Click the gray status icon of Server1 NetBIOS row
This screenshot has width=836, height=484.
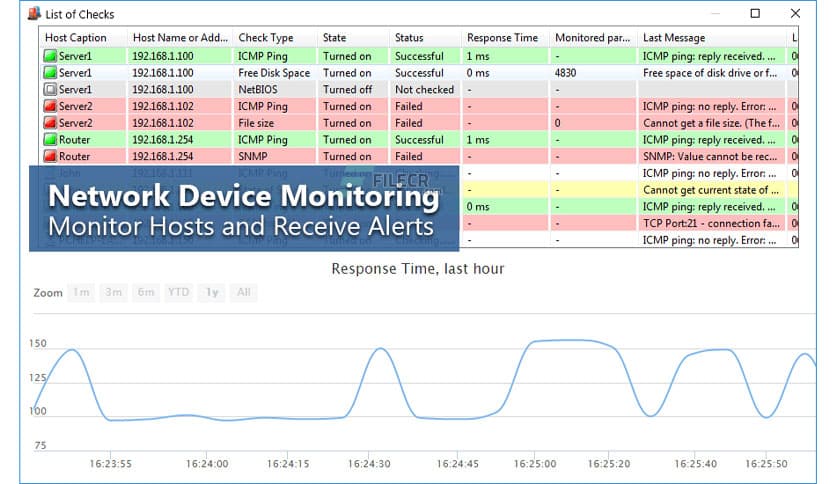point(50,90)
